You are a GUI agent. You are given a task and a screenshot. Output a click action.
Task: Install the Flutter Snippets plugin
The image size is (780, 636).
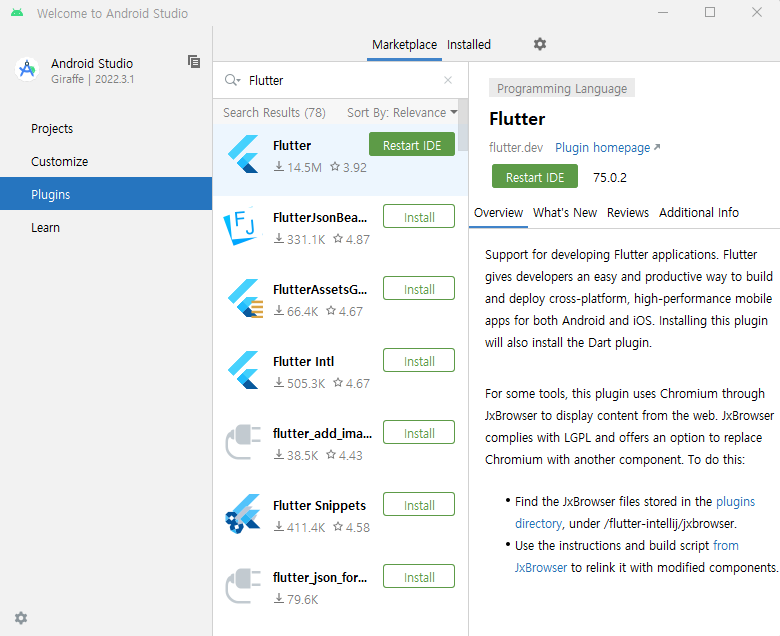point(419,505)
